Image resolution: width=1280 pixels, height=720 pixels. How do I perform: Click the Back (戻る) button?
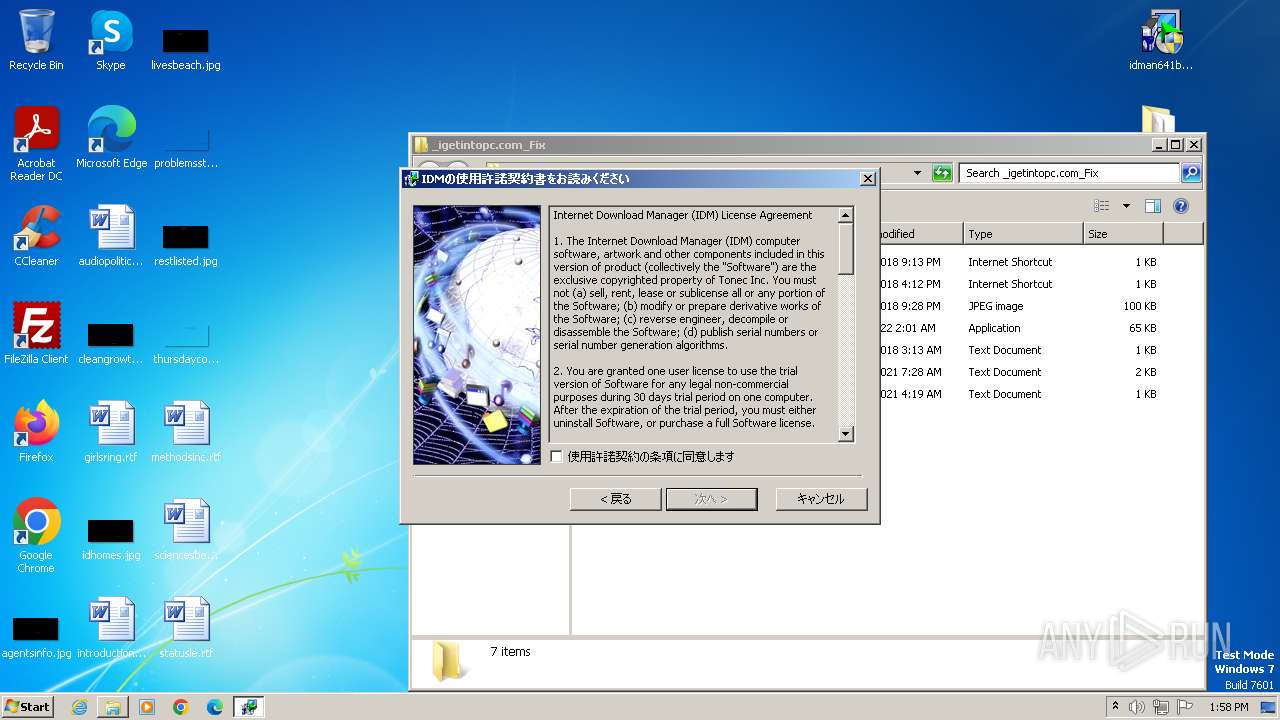(x=615, y=499)
